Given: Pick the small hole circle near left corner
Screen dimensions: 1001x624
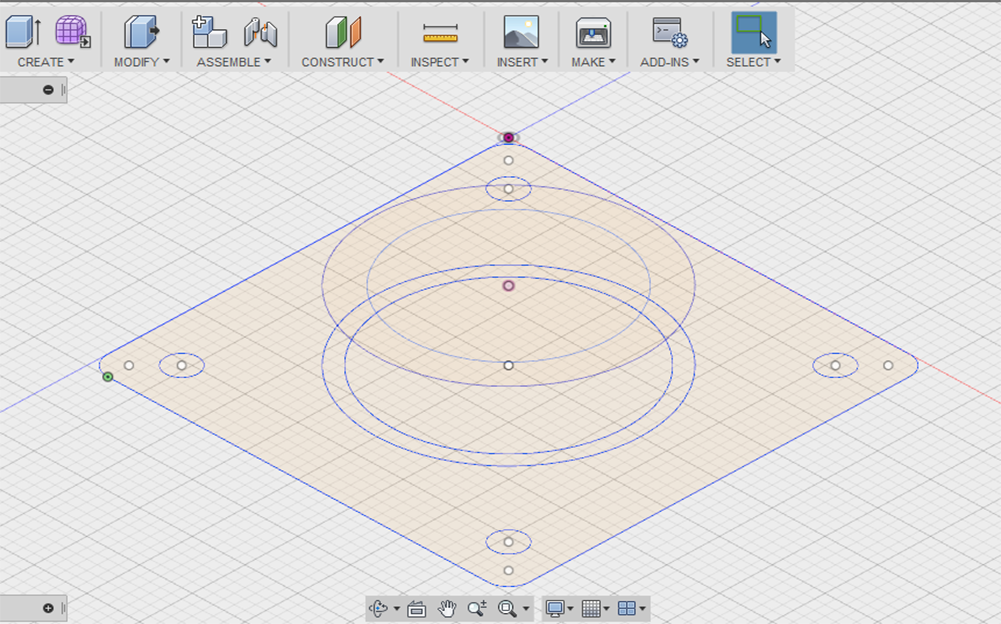Looking at the screenshot, I should pyautogui.click(x=182, y=365).
